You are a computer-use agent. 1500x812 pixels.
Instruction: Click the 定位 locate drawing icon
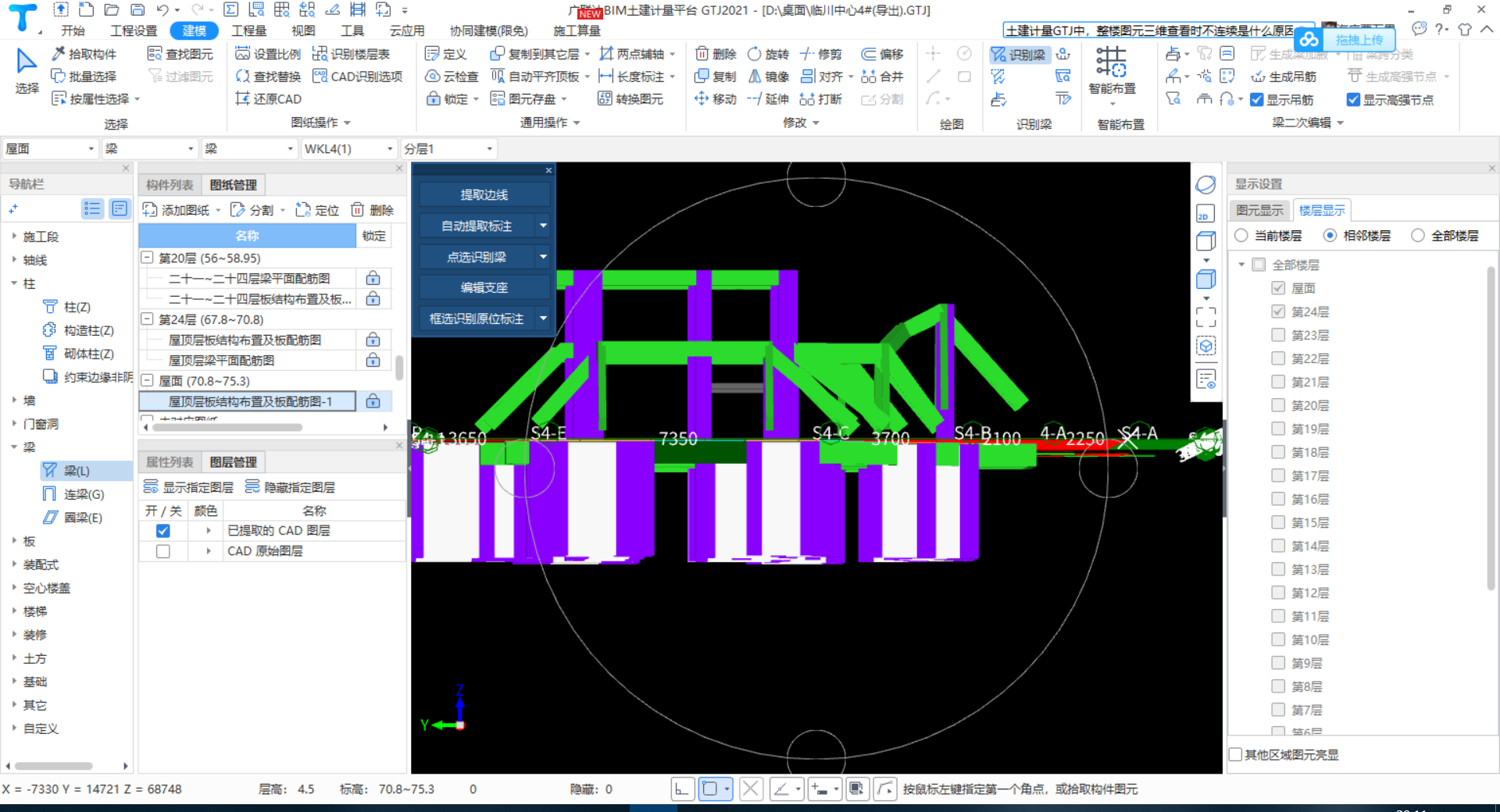318,210
